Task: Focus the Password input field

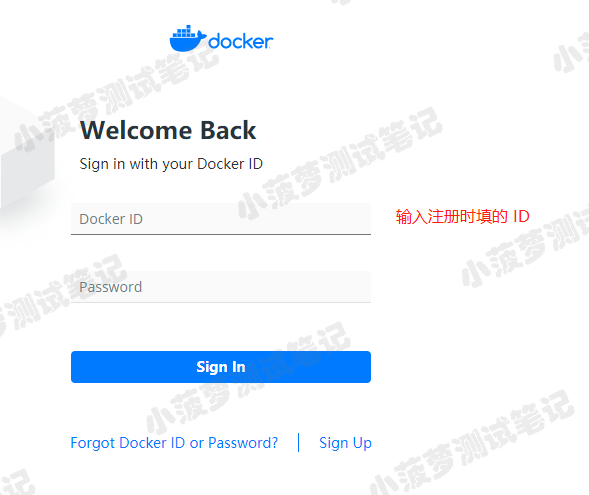Action: (221, 287)
